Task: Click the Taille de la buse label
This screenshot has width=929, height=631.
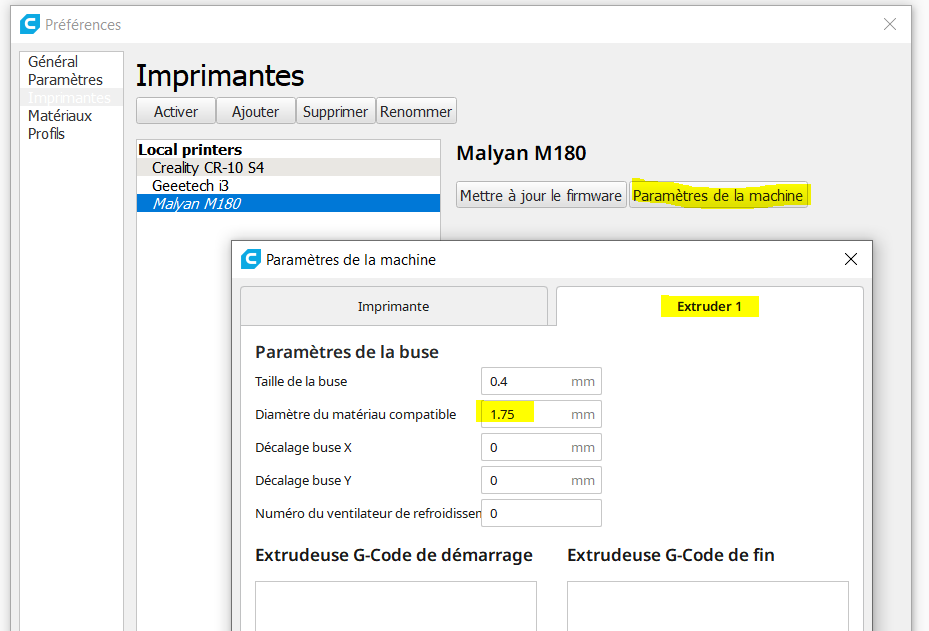Action: [x=301, y=382]
